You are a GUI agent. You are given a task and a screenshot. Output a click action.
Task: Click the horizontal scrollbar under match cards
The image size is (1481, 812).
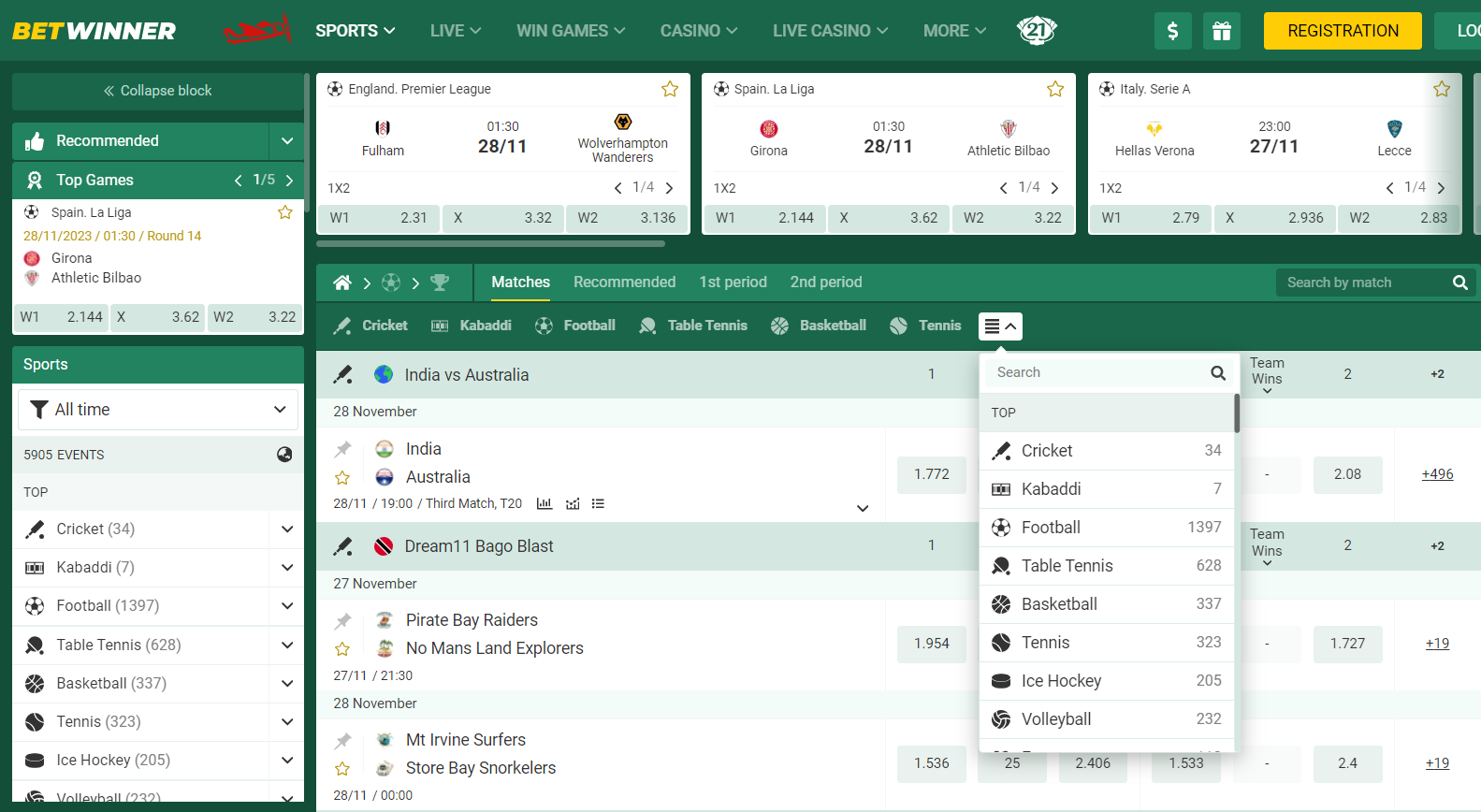[491, 244]
